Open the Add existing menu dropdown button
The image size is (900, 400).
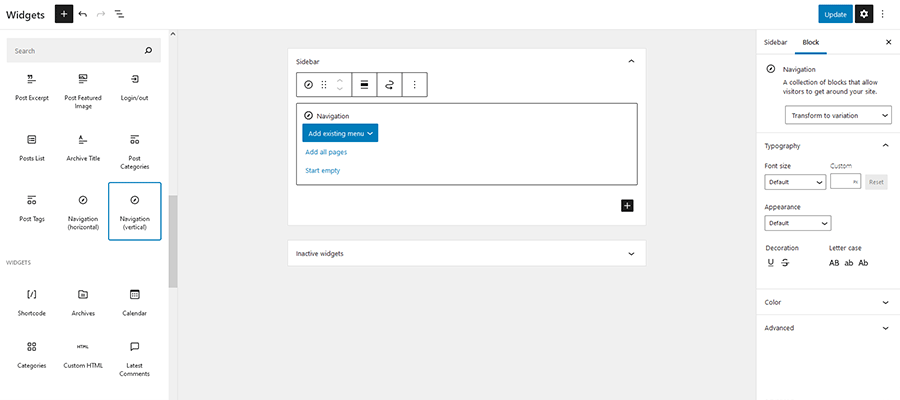point(340,133)
